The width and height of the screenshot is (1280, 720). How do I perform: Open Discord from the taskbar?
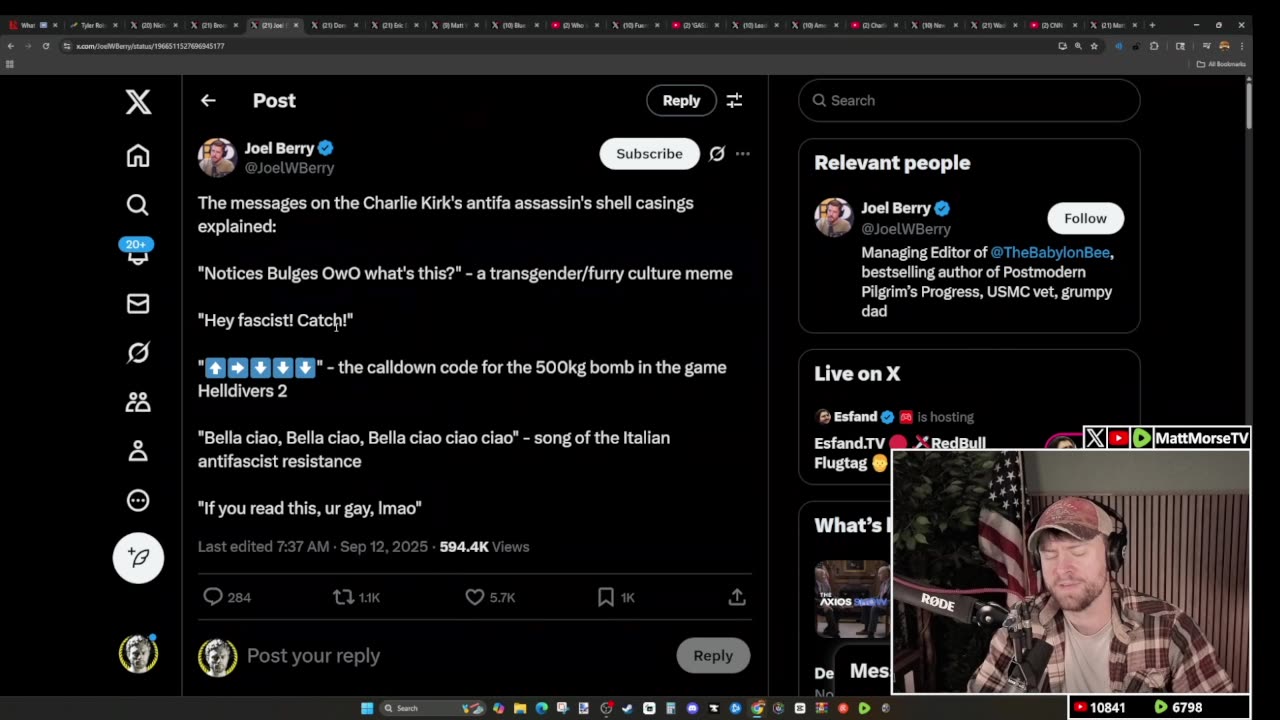[x=692, y=708]
